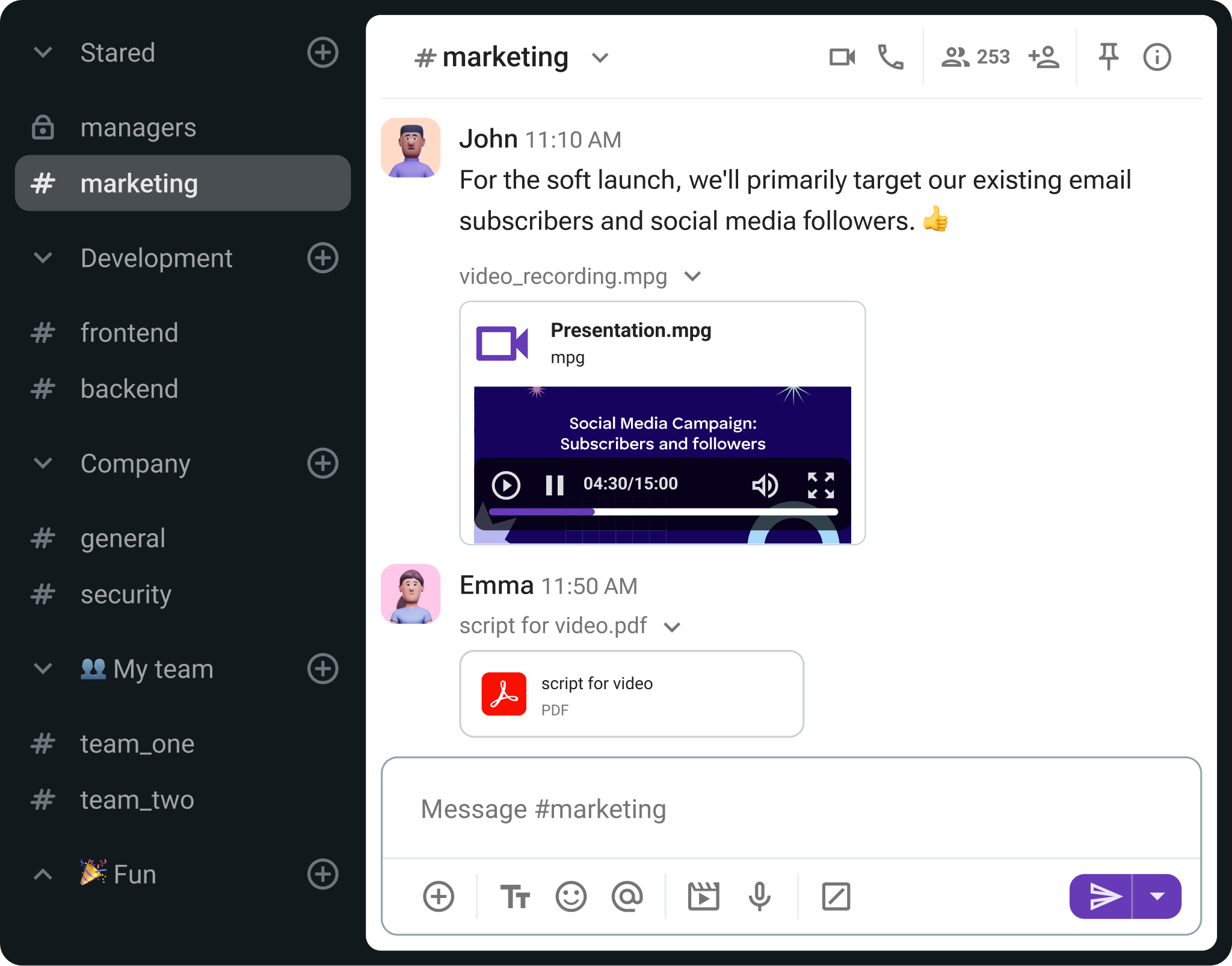
Task: Add a person to the channel
Action: pos(1044,57)
